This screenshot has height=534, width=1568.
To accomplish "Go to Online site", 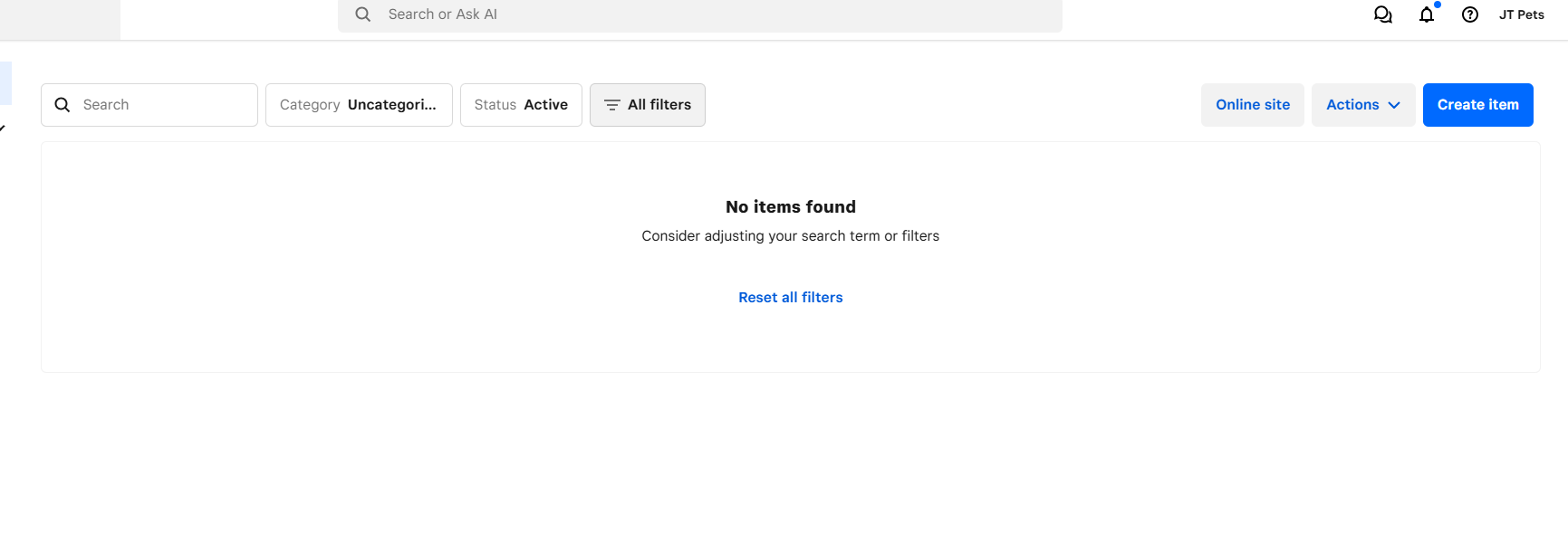I will tap(1253, 105).
